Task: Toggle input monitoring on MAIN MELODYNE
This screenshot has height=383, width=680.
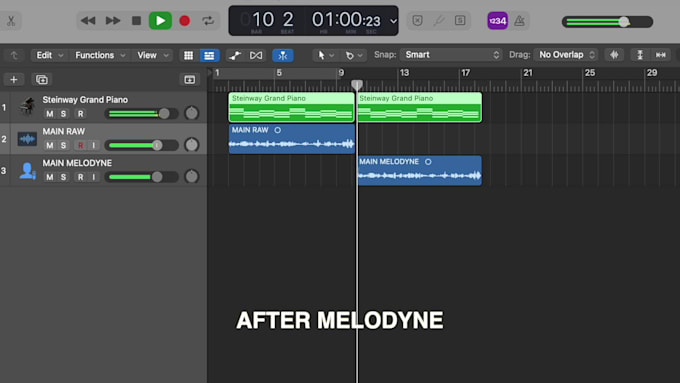Action: [93, 177]
